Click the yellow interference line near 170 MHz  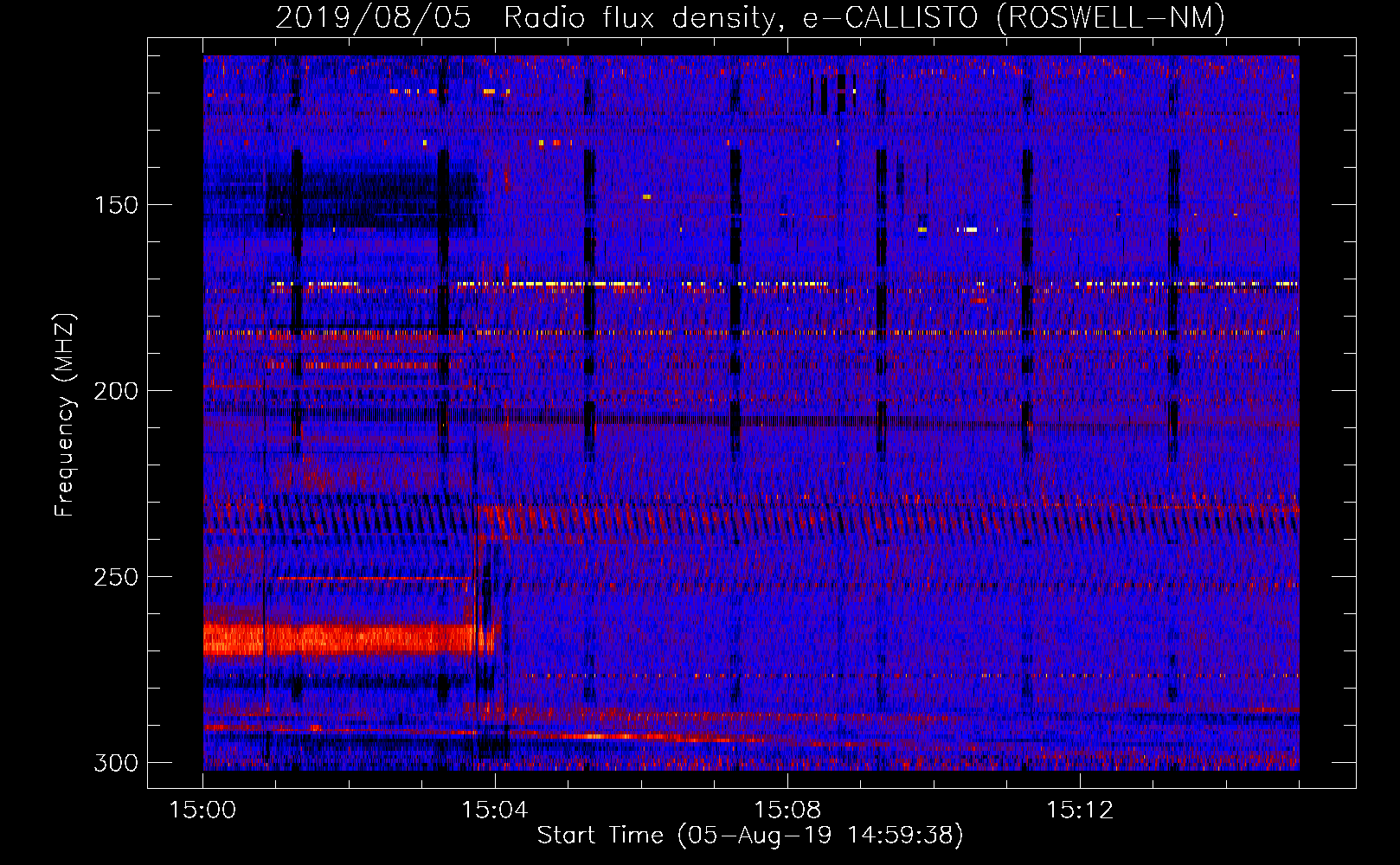point(783,284)
